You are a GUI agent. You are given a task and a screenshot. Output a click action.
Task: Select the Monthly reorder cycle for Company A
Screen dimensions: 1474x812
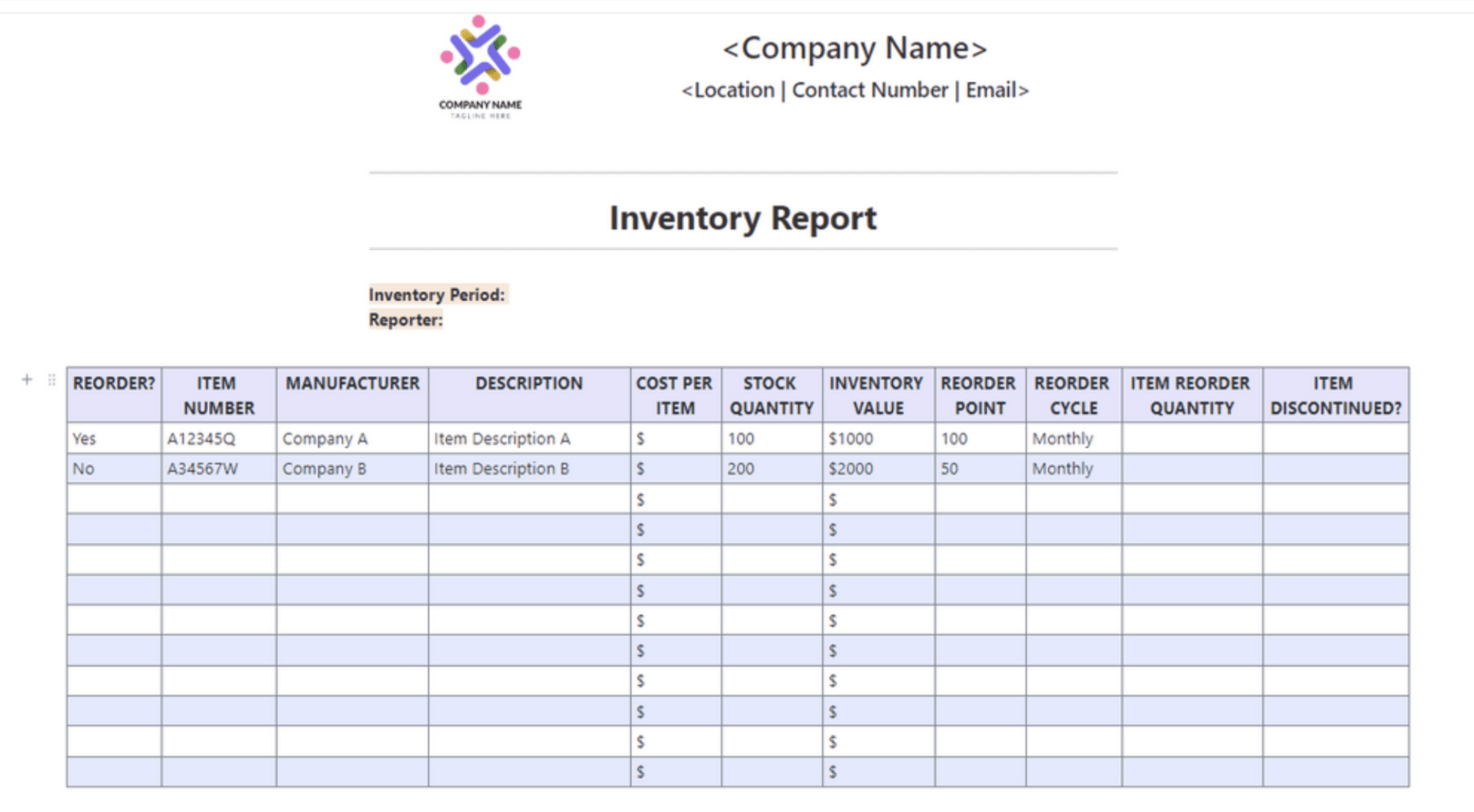(x=1063, y=438)
